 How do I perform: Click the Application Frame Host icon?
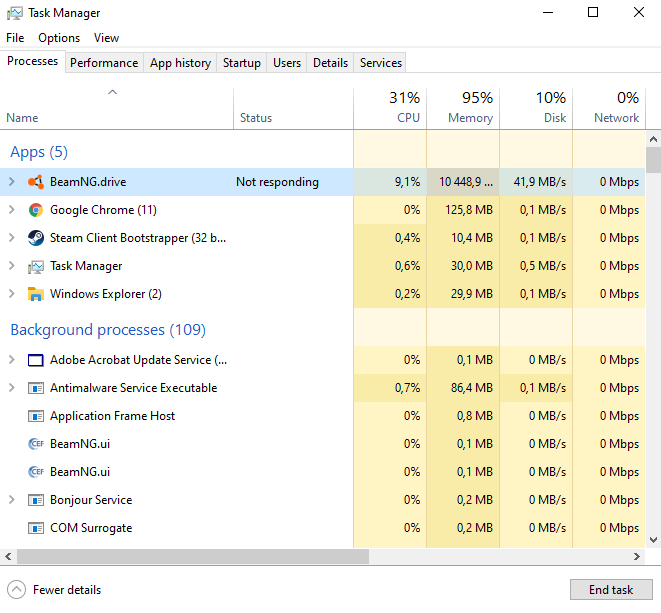tap(36, 416)
